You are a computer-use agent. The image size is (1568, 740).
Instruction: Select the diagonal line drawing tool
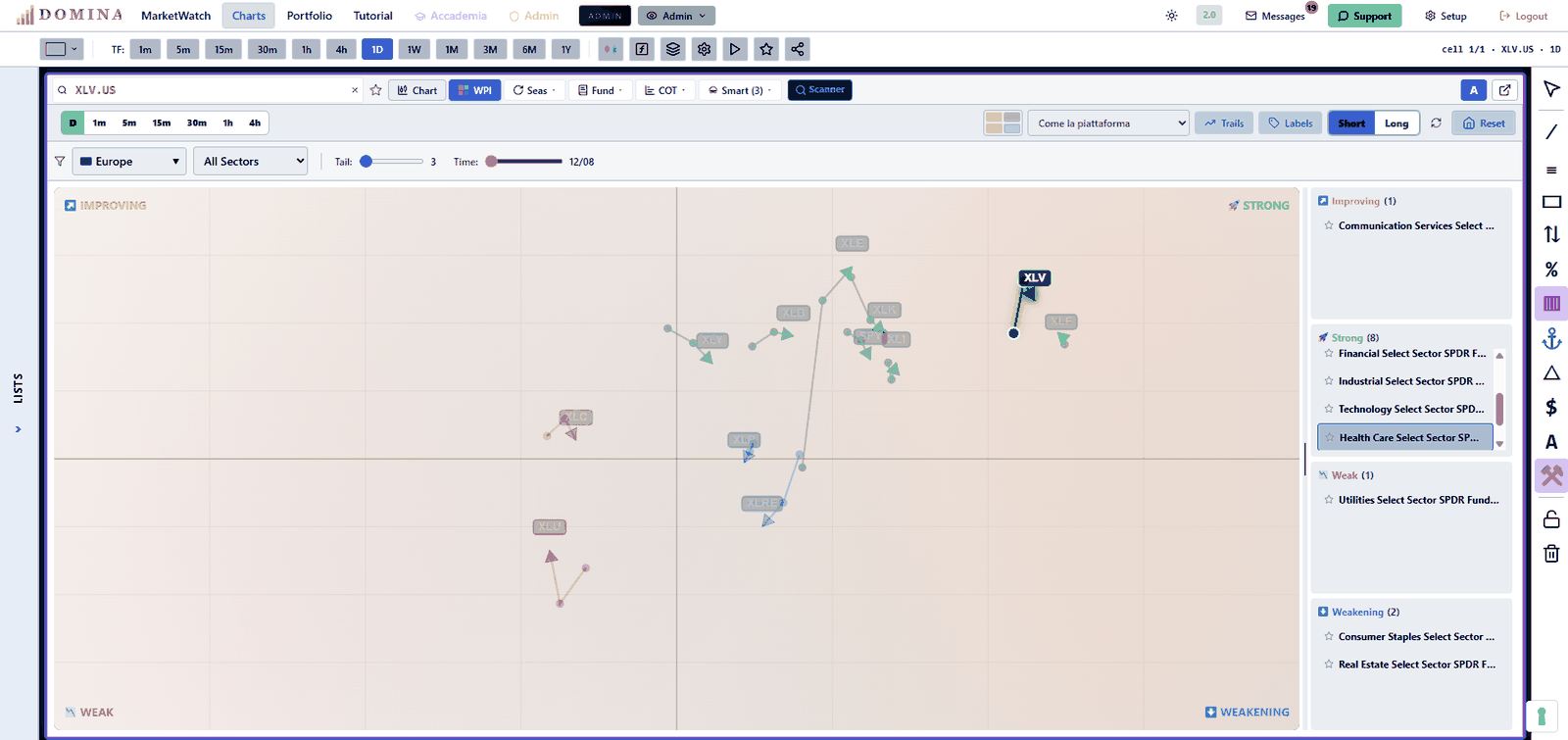1551,131
